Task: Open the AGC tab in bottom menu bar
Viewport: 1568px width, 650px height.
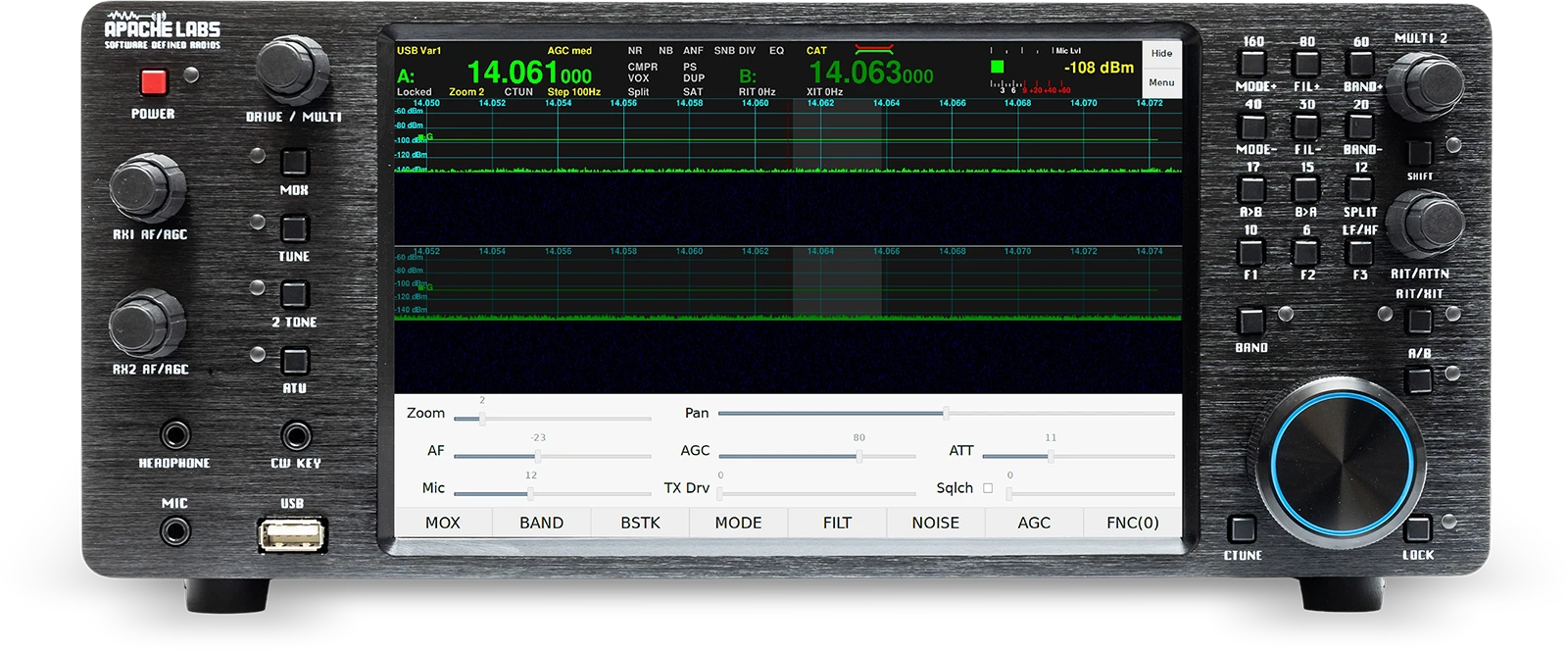Action: [1034, 523]
